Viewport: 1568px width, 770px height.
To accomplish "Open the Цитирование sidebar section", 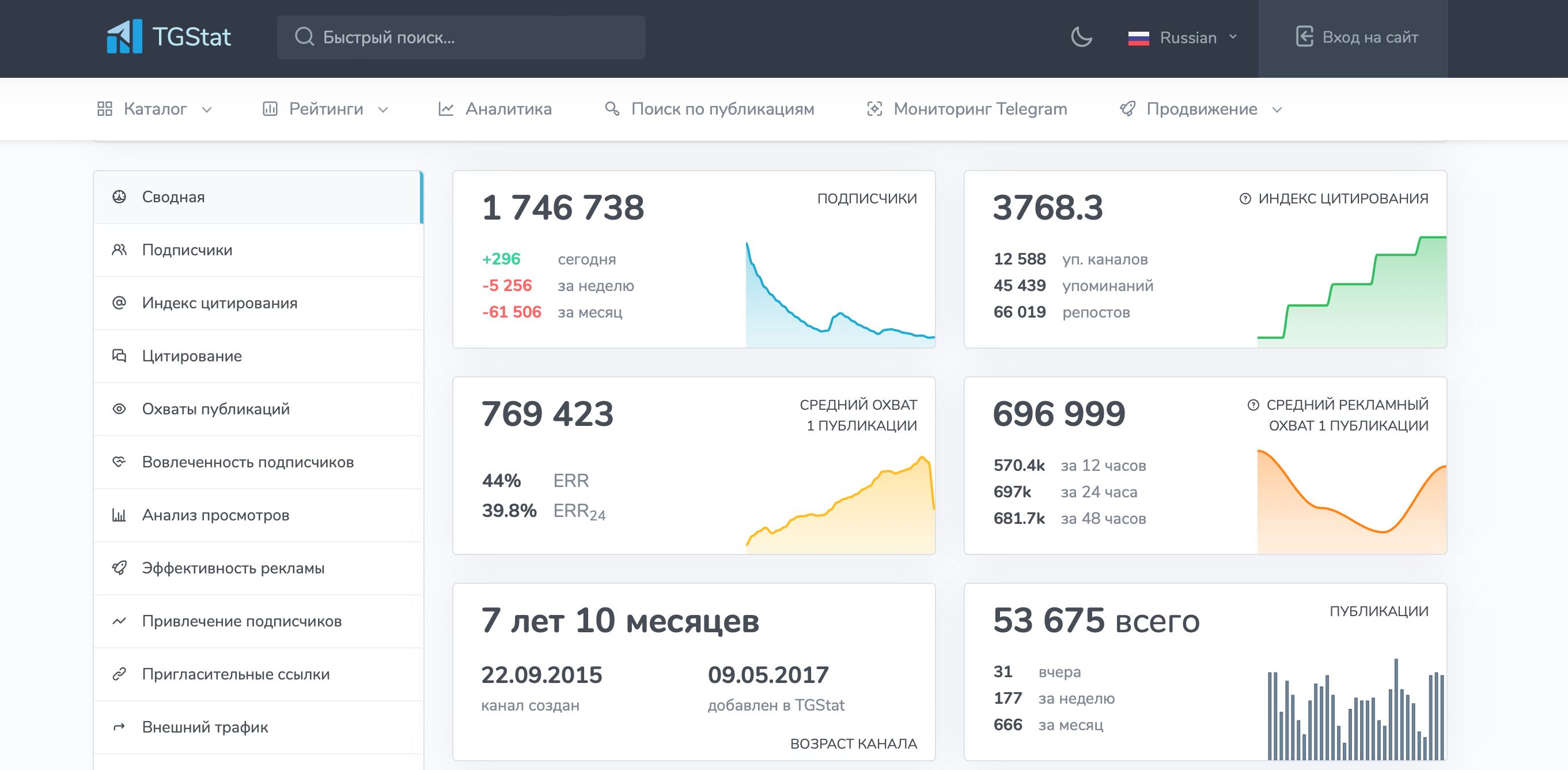I will (x=258, y=356).
